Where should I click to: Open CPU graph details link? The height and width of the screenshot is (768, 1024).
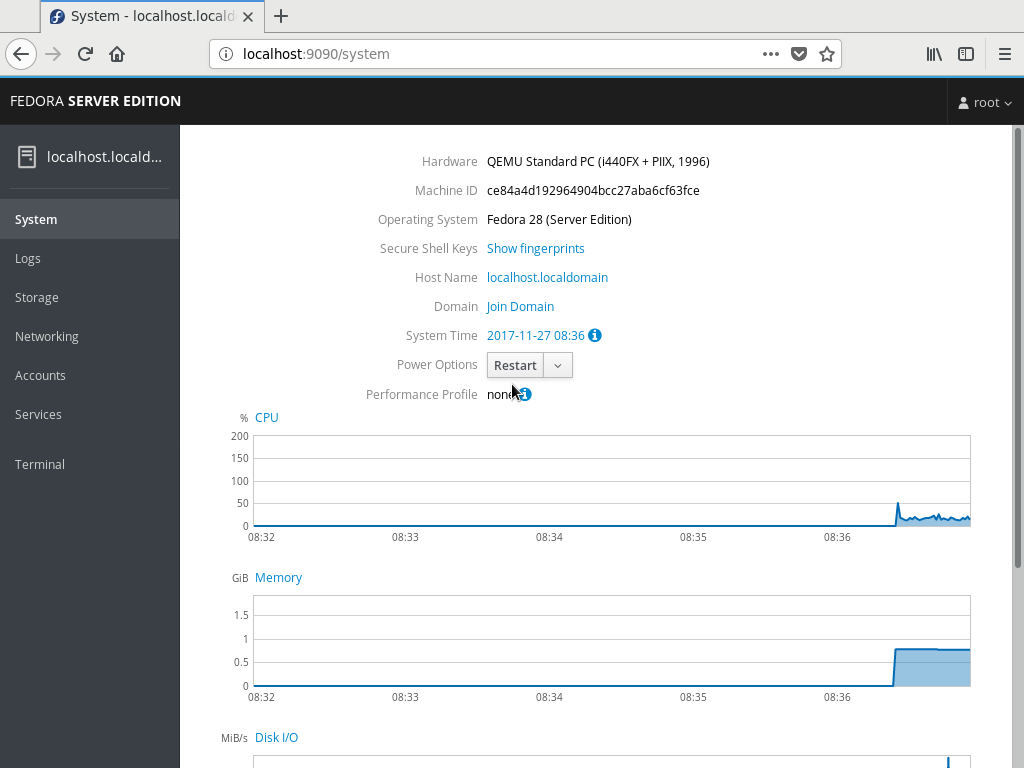point(266,417)
